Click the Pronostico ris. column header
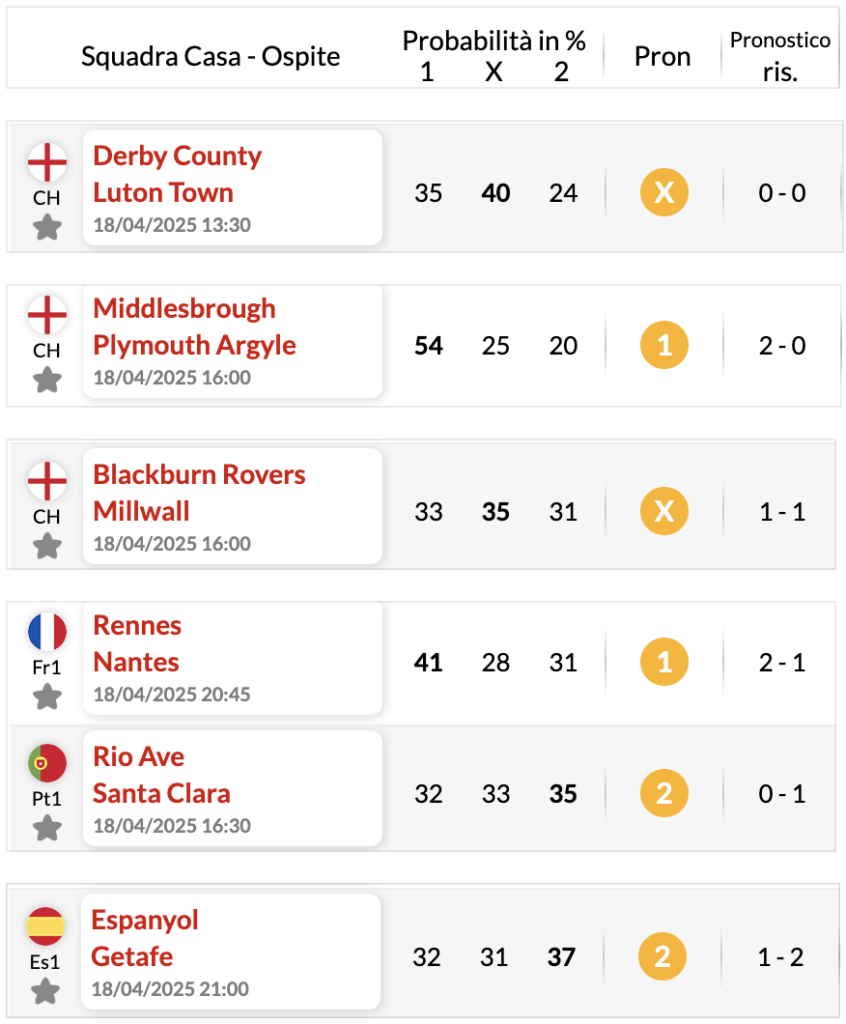 coord(780,56)
